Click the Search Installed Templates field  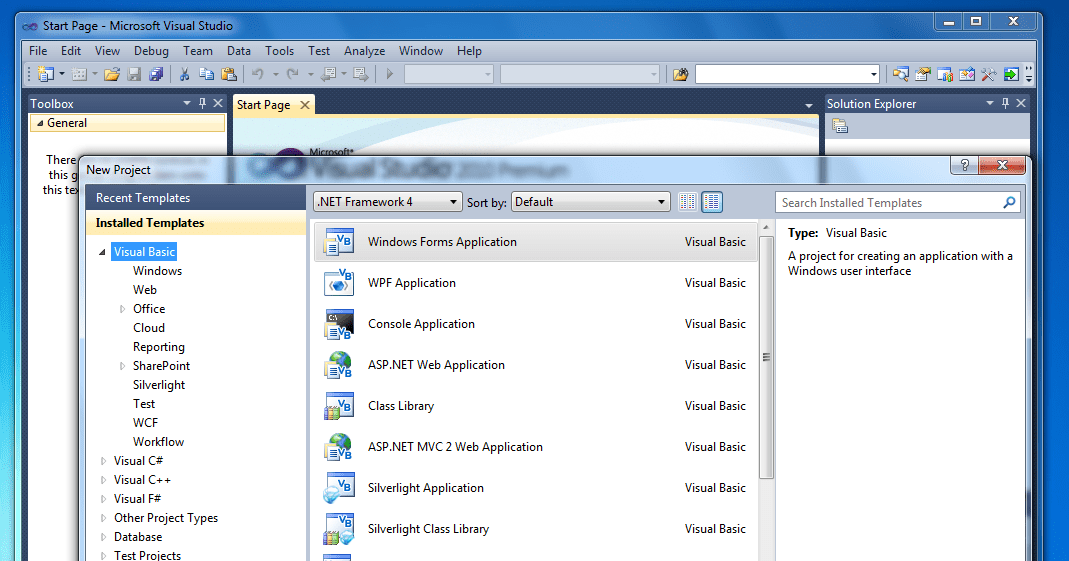point(888,203)
